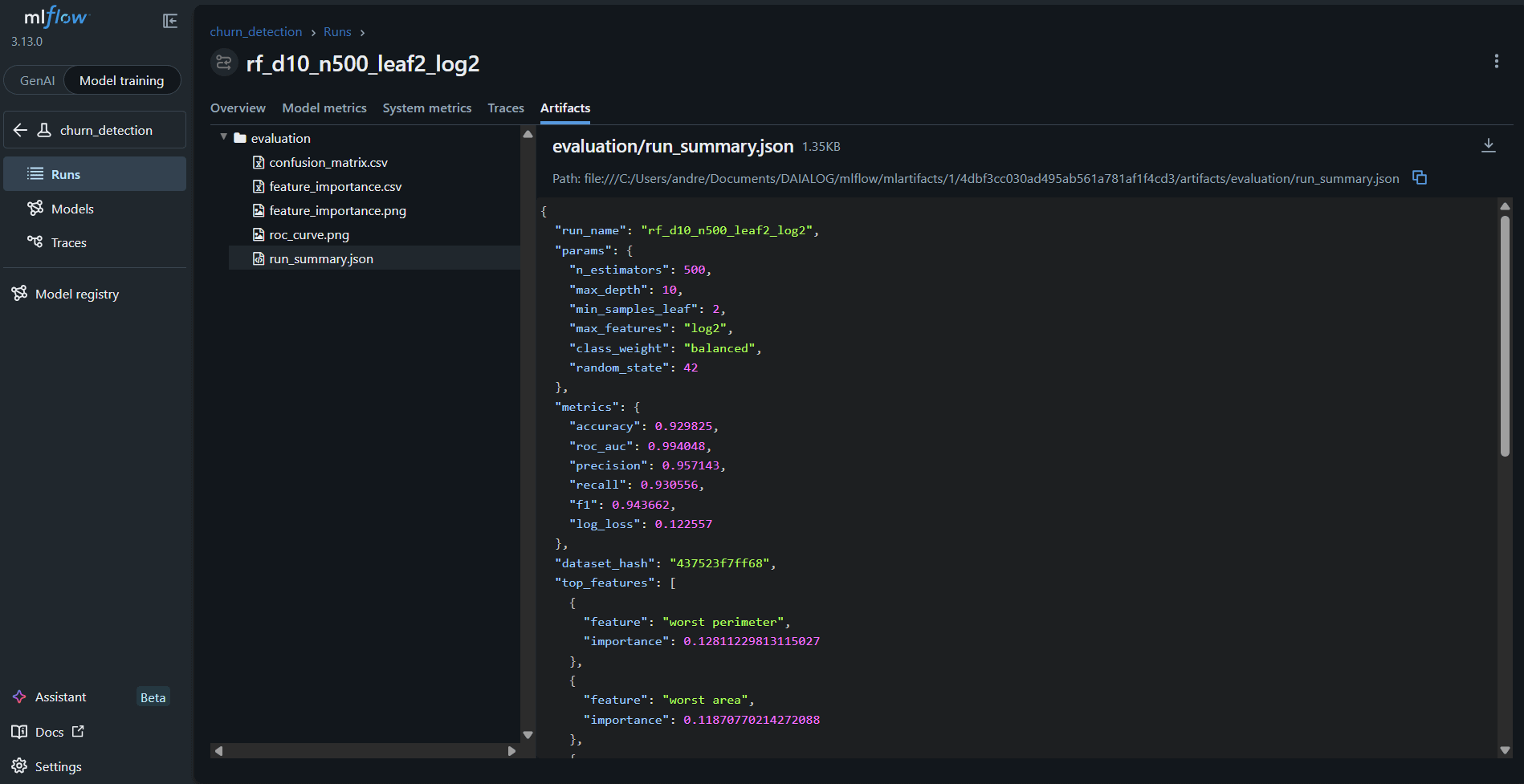The width and height of the screenshot is (1524, 784).
Task: Click the Runs list icon in sidebar
Action: click(x=35, y=173)
